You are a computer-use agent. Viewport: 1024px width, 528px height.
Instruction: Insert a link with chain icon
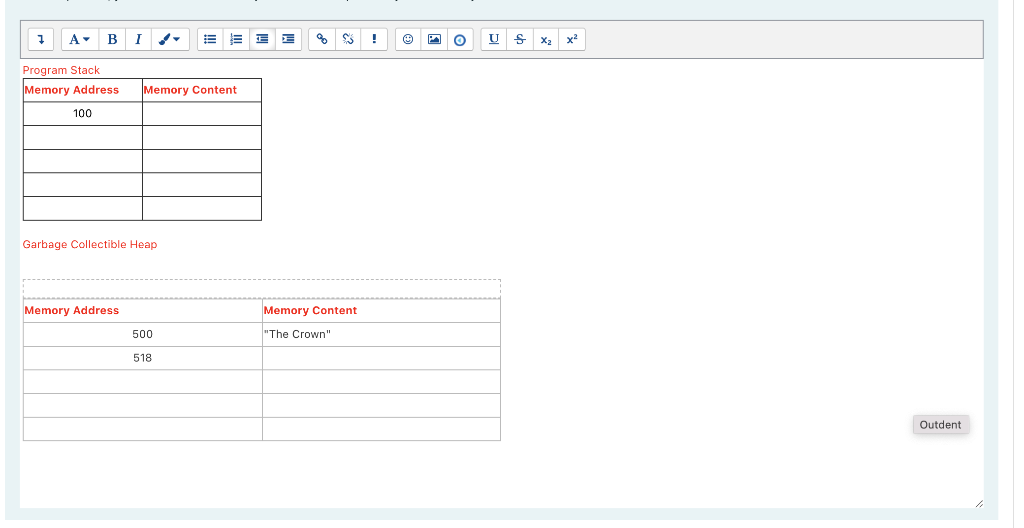tap(322, 39)
